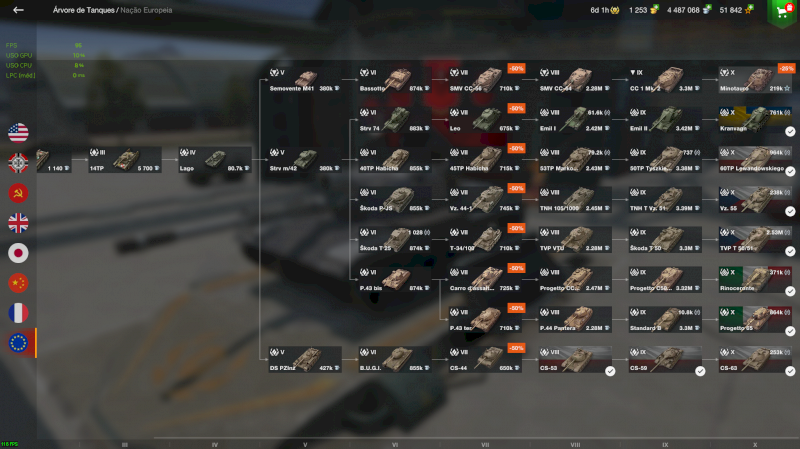This screenshot has width=800, height=449.
Task: Select the France nation flag icon
Action: click(x=18, y=313)
